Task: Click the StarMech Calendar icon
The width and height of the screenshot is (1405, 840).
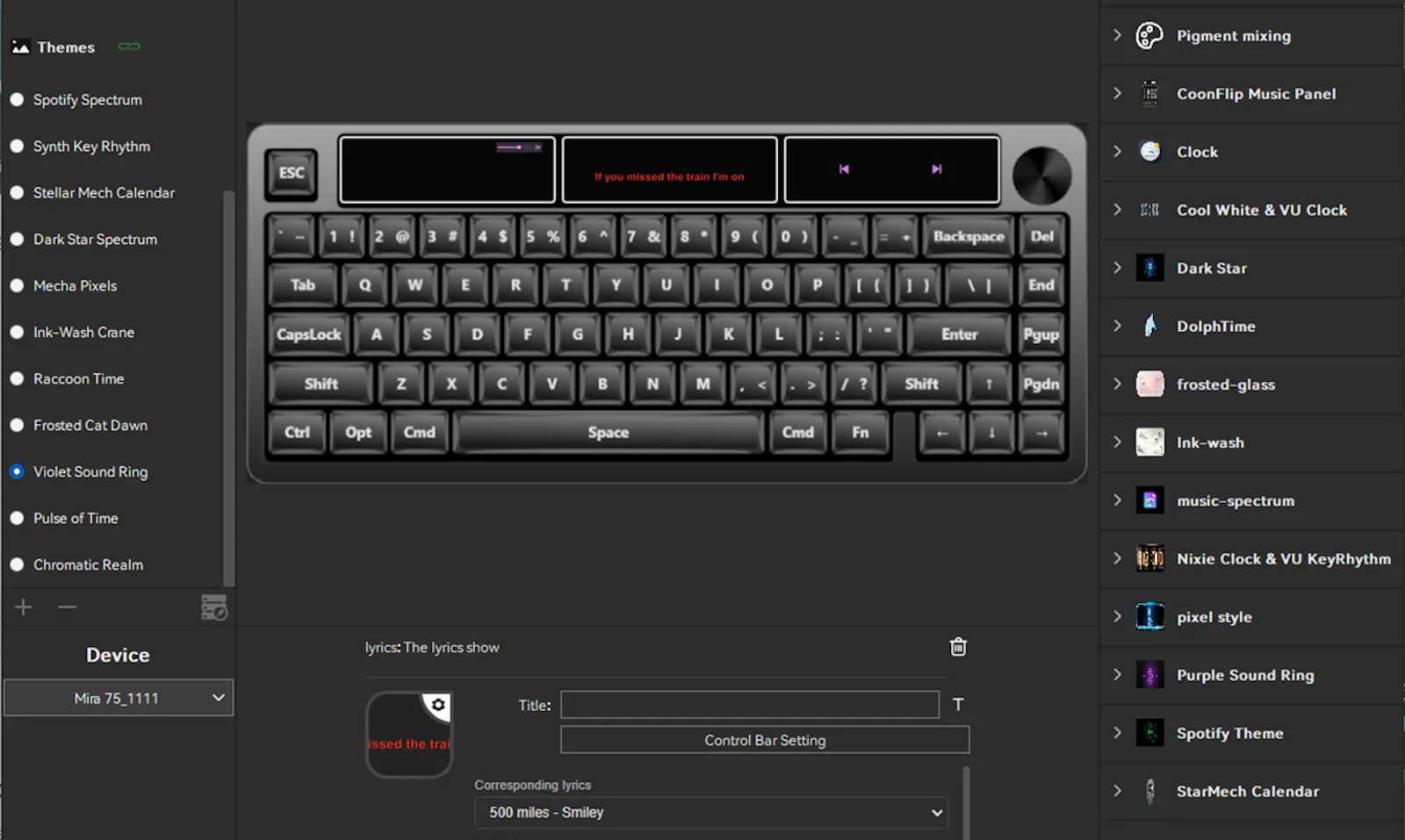Action: [1149, 791]
